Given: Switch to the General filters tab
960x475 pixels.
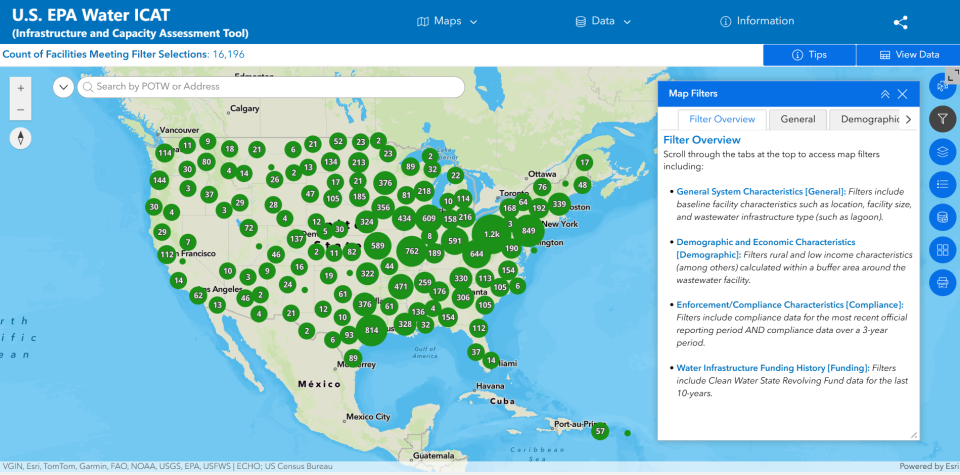Looking at the screenshot, I should (x=798, y=119).
